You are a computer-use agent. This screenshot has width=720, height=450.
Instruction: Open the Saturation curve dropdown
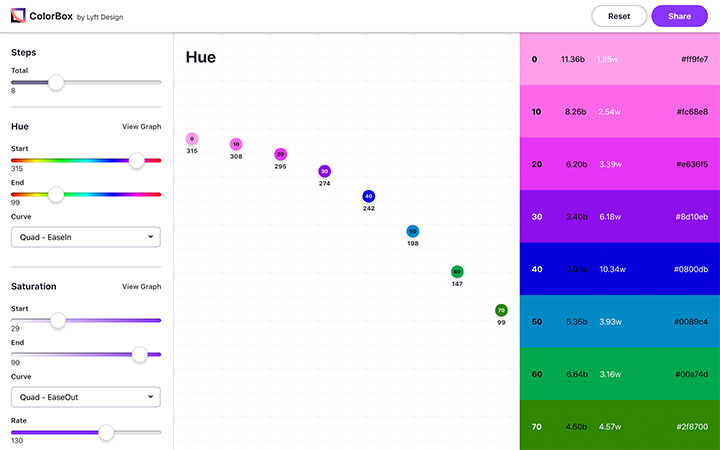[85, 397]
